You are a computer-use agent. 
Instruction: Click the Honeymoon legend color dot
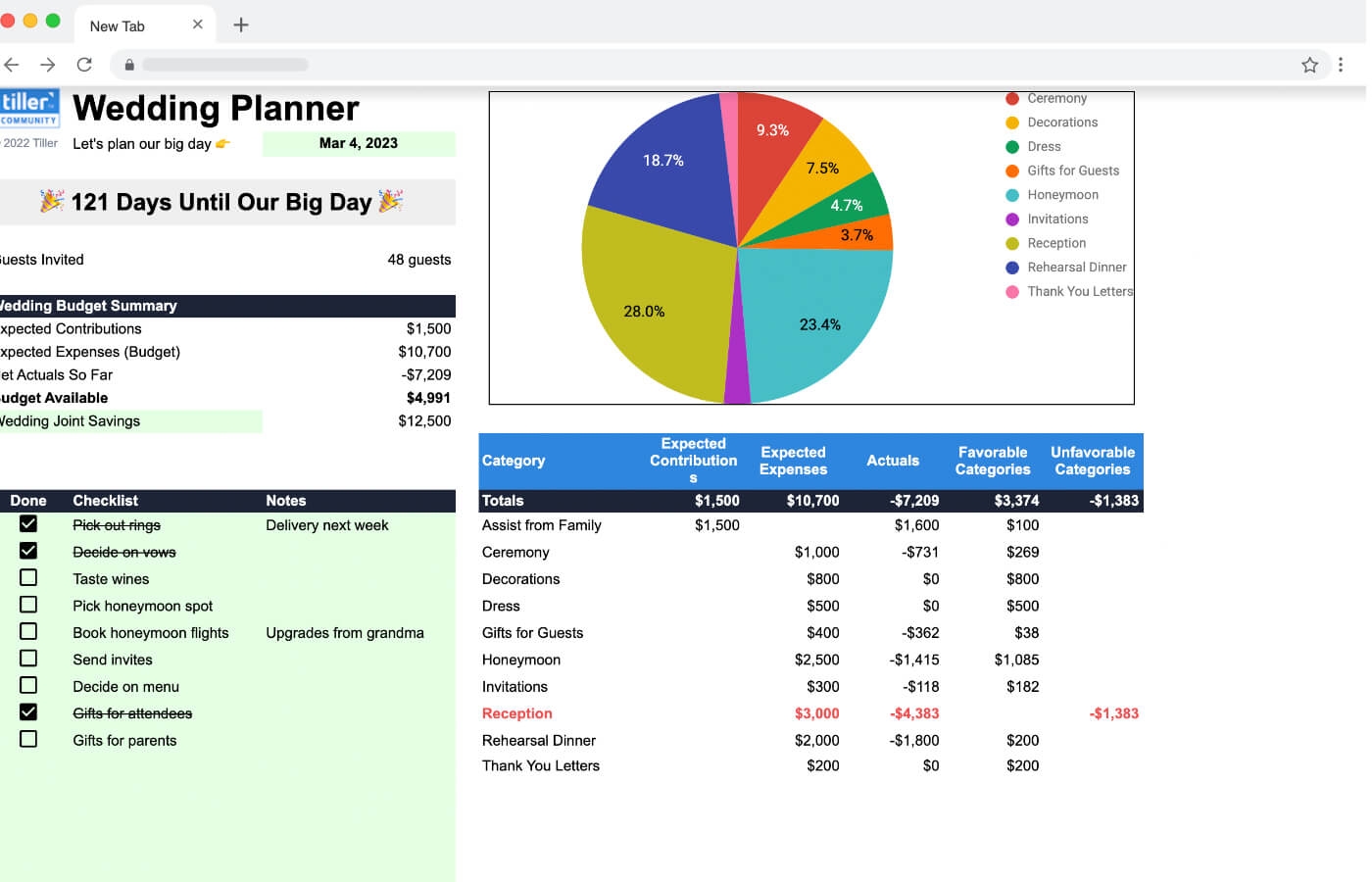click(x=1011, y=195)
